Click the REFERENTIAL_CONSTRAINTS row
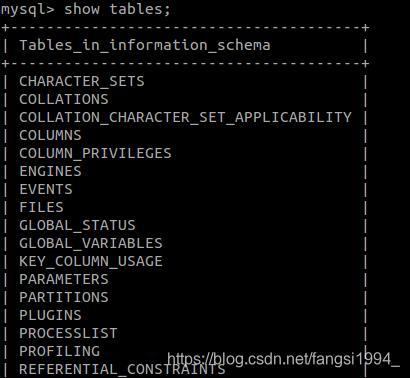 [x=122, y=369]
